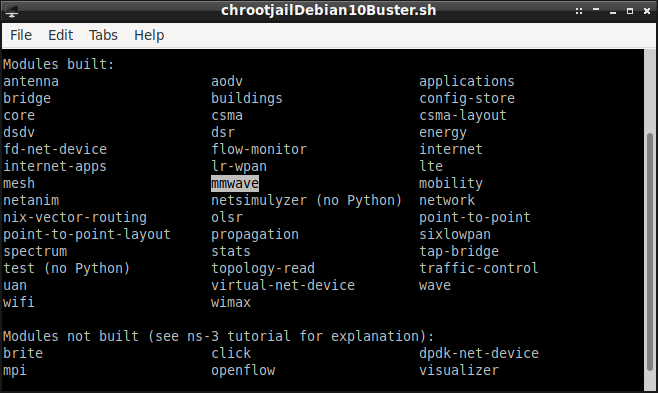
Task: Open the Help menu
Action: click(149, 35)
